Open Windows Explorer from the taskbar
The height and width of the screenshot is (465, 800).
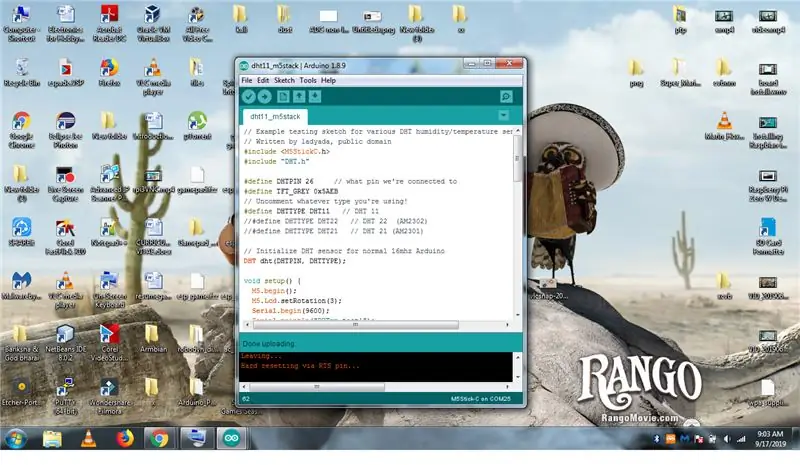pos(52,438)
